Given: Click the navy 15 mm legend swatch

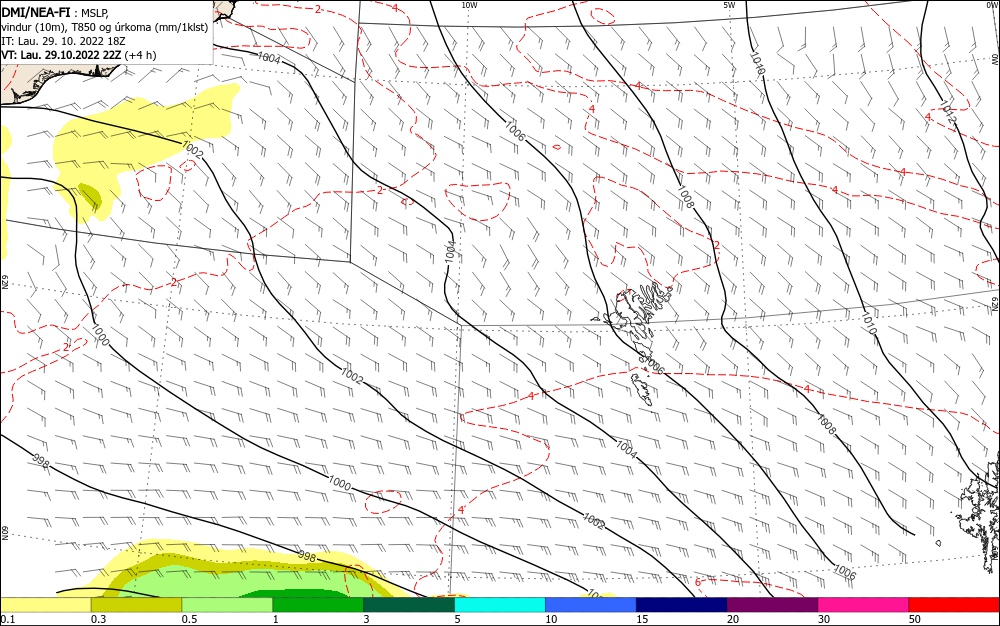Looking at the screenshot, I should coord(682,605).
